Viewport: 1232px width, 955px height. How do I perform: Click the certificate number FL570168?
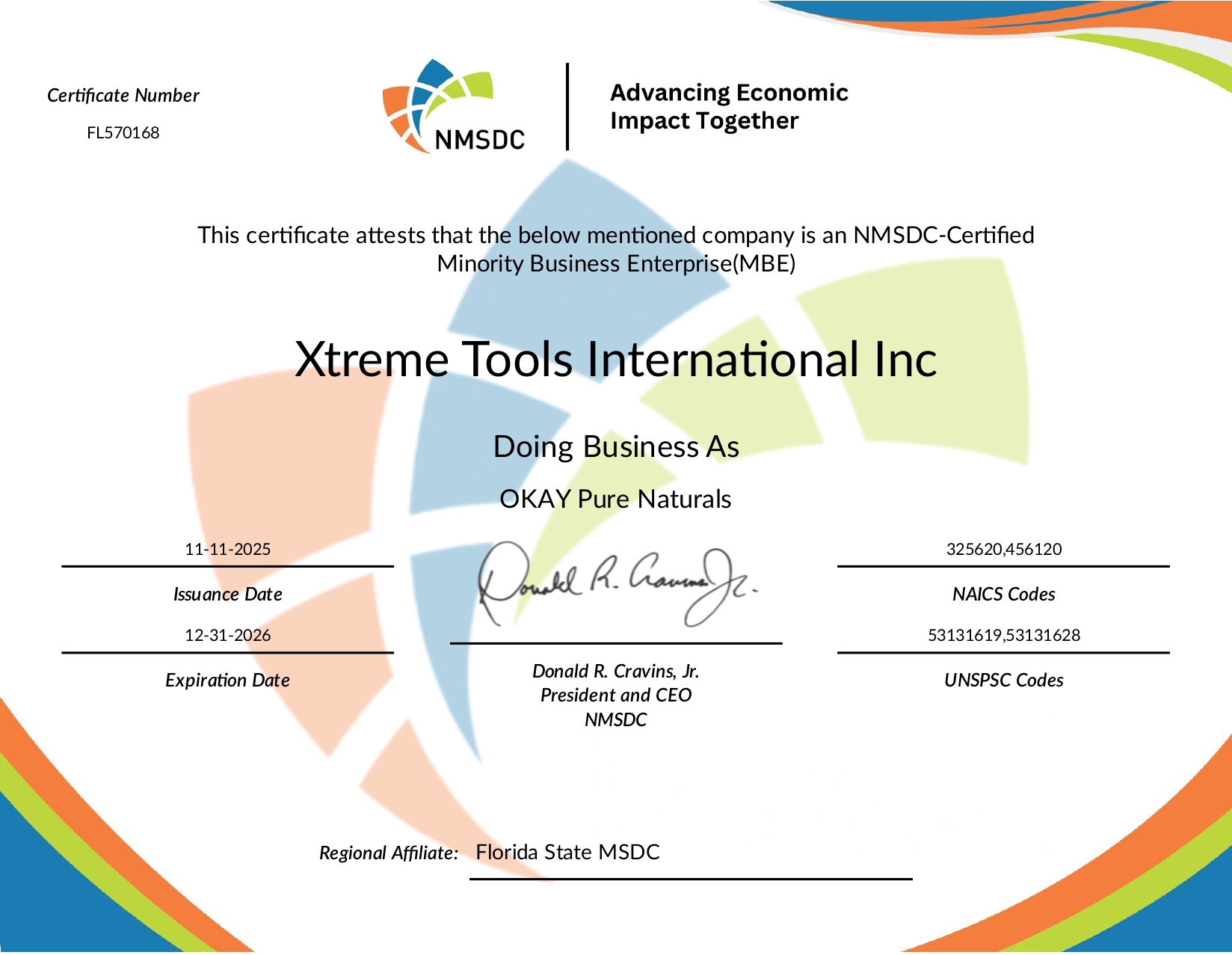[123, 133]
